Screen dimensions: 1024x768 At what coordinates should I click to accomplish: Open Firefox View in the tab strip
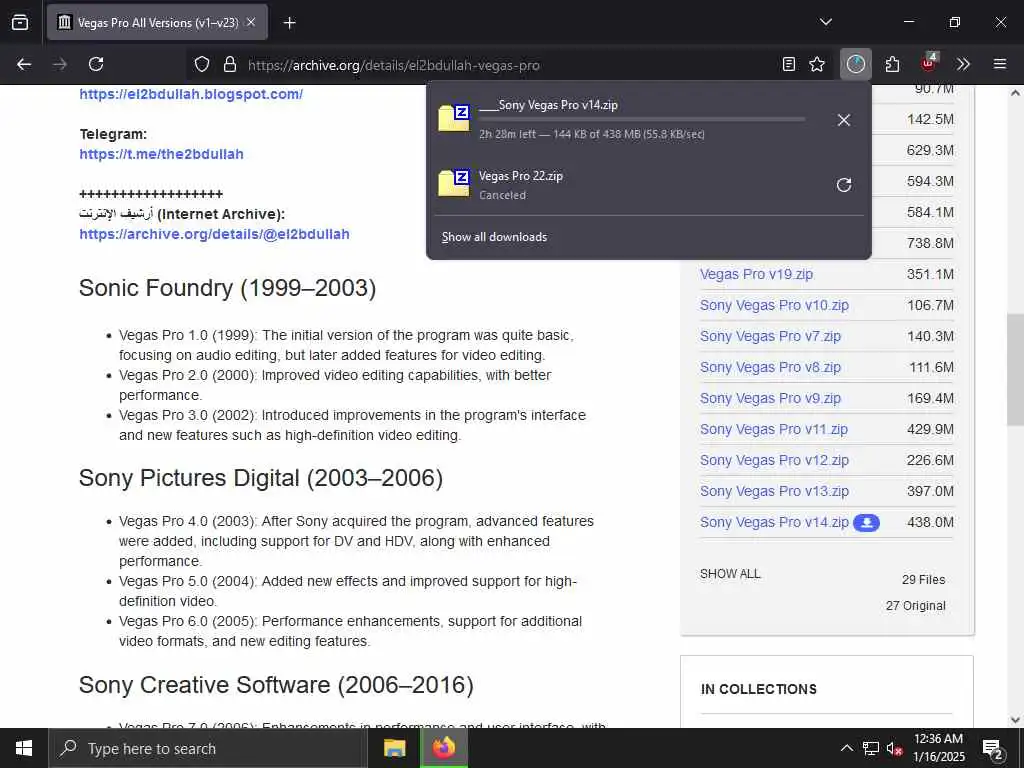pyautogui.click(x=20, y=22)
